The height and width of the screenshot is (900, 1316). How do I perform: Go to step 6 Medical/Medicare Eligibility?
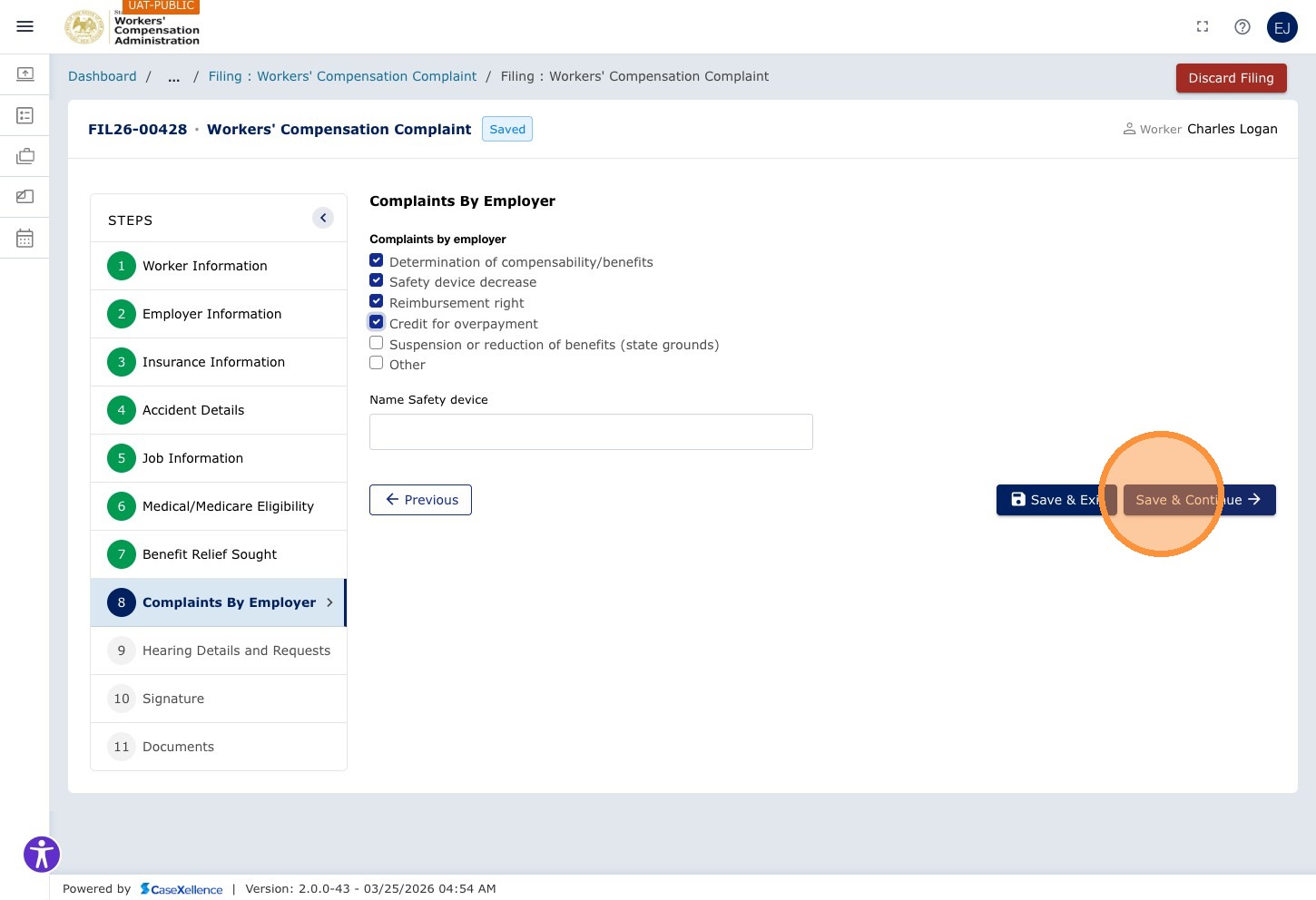pyautogui.click(x=219, y=506)
